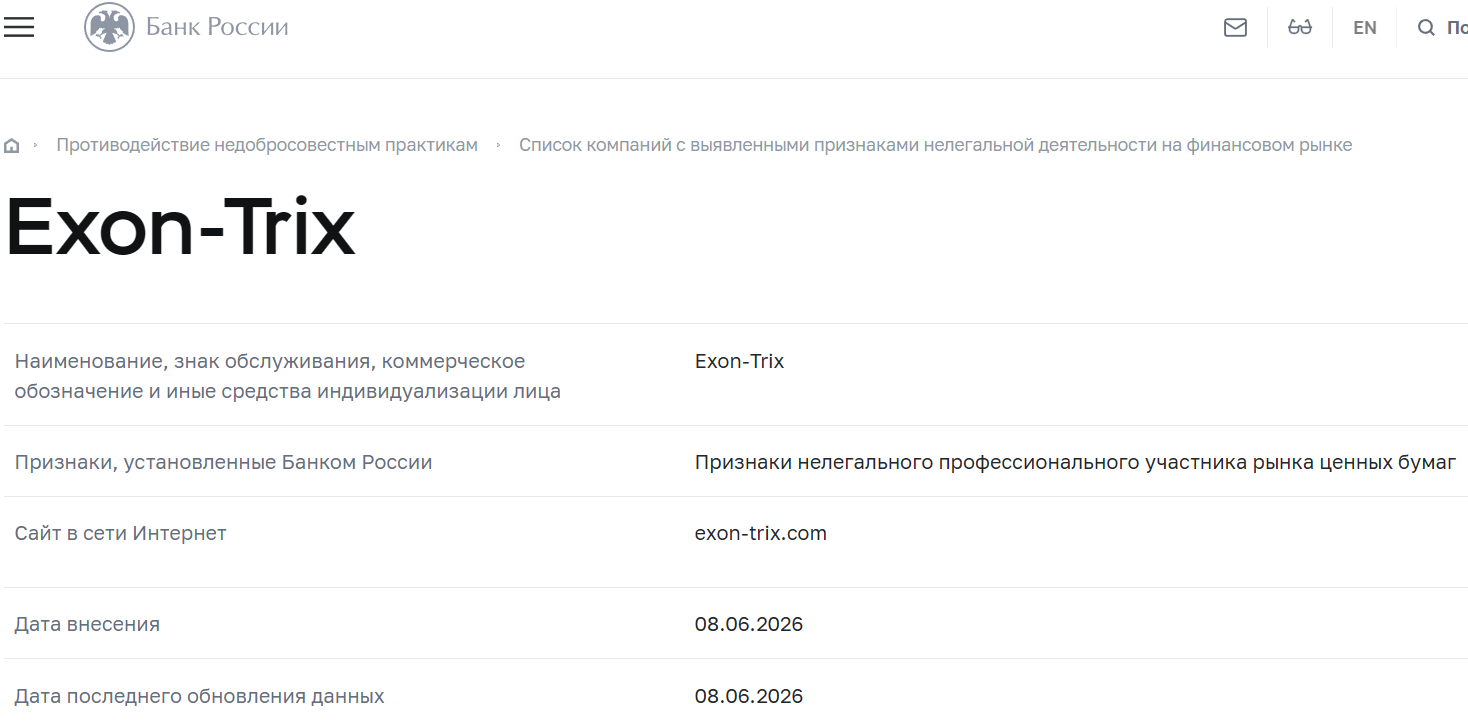The height and width of the screenshot is (727, 1468).
Task: Toggle the glasses accessibility version icon
Action: tap(1299, 28)
